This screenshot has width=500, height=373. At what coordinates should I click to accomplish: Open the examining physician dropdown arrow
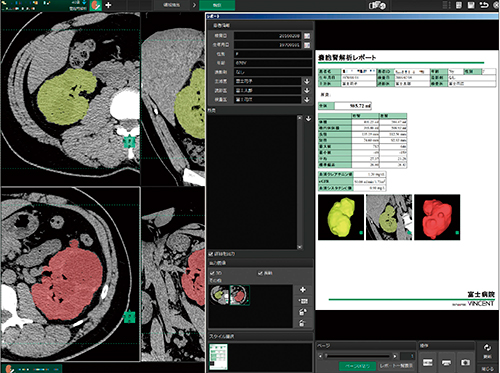coord(307,99)
